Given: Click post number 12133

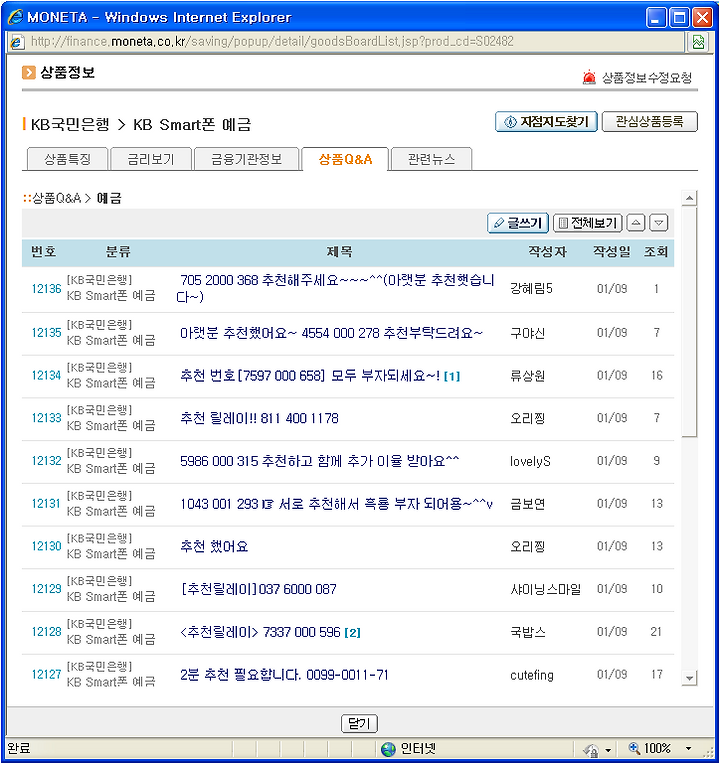Looking at the screenshot, I should point(46,418).
